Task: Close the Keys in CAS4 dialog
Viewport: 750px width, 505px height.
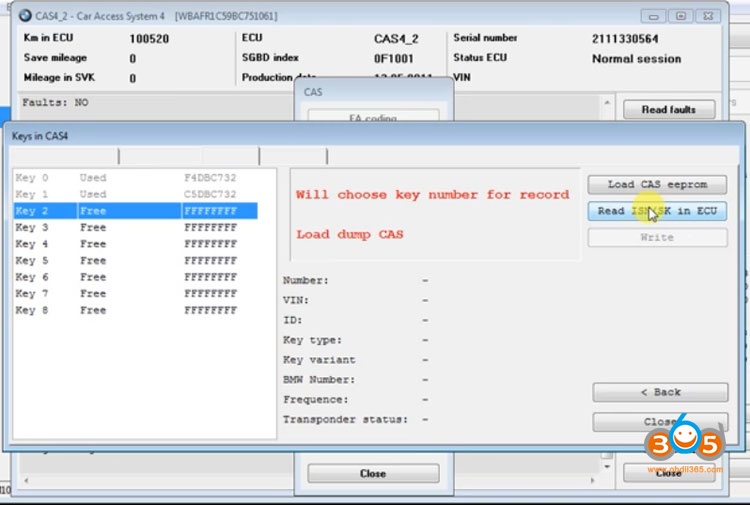Action: point(660,422)
